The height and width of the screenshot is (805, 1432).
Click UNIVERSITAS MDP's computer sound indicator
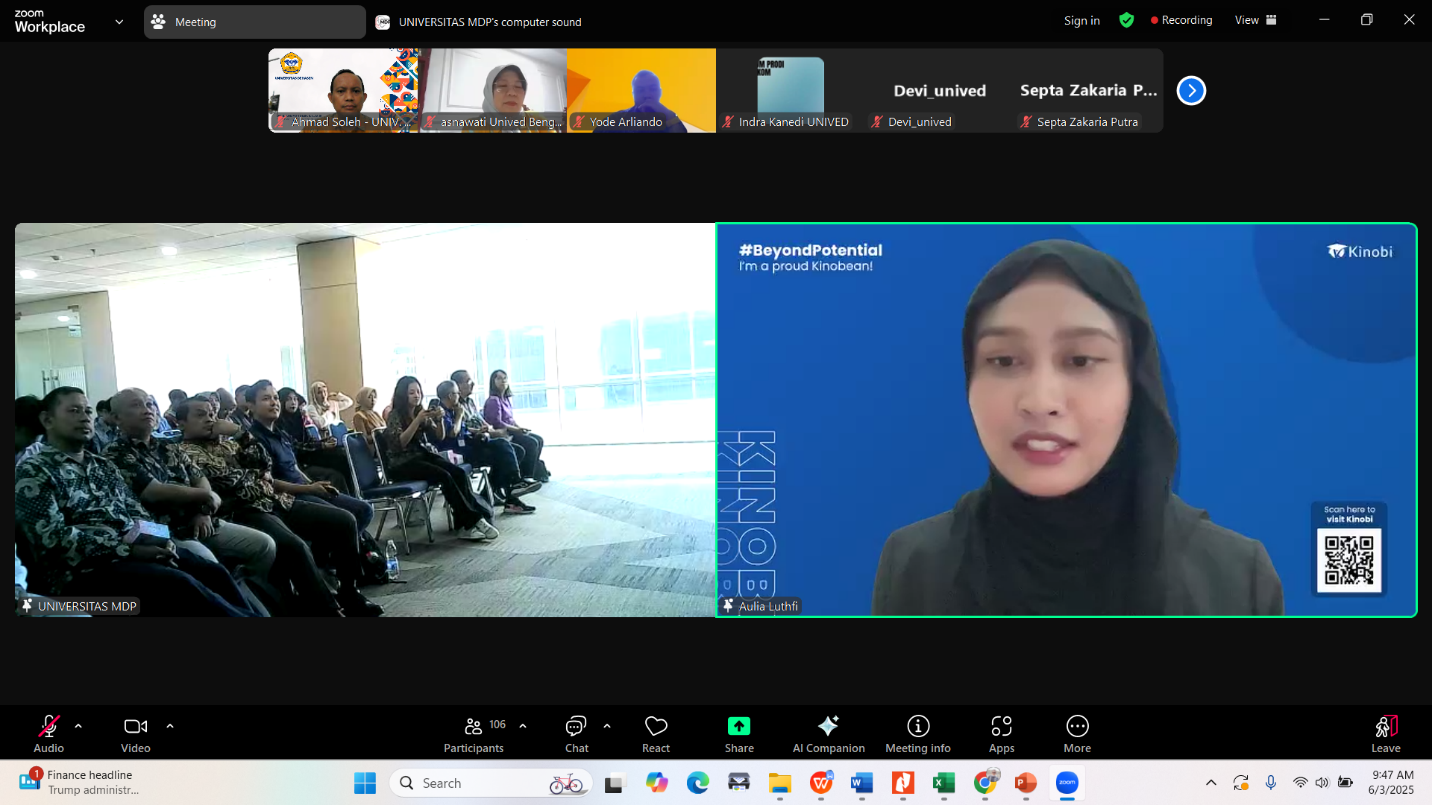point(478,22)
